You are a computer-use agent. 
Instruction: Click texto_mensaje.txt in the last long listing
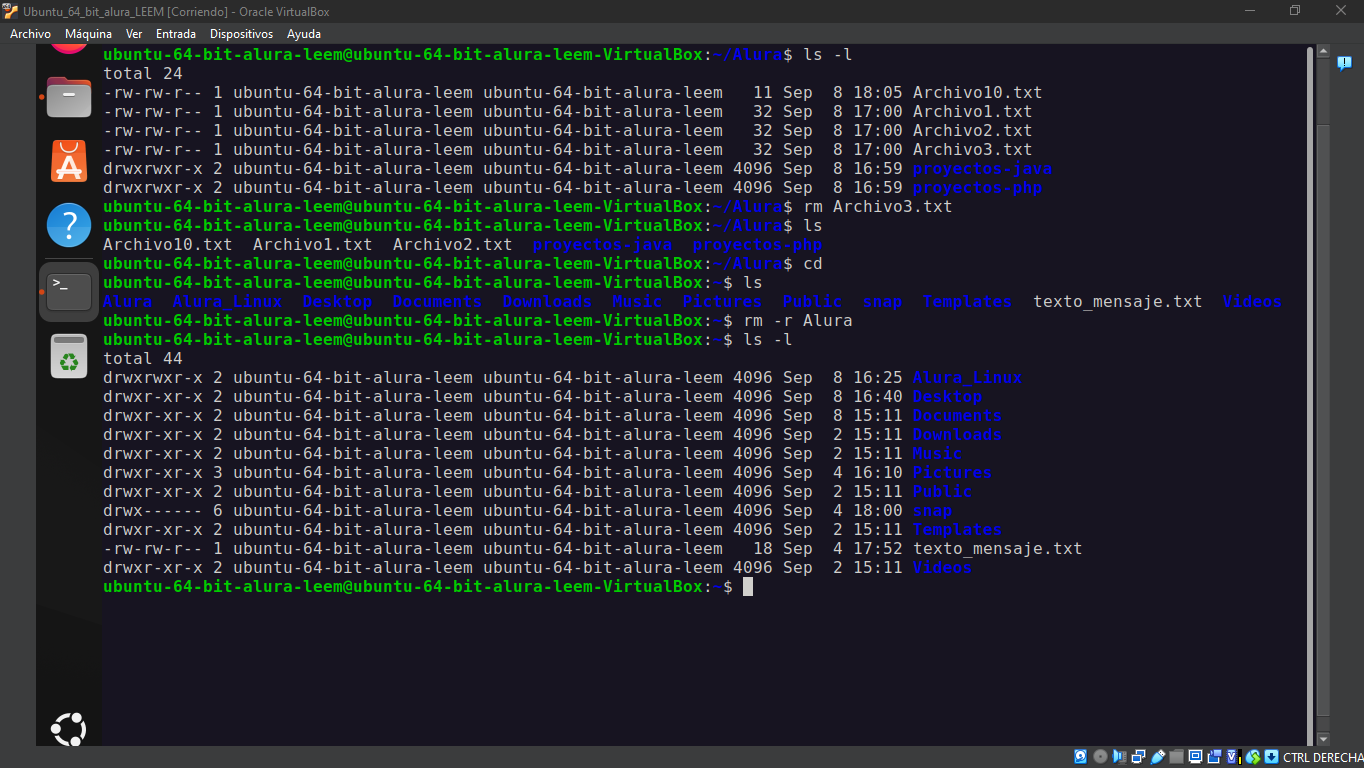(997, 548)
